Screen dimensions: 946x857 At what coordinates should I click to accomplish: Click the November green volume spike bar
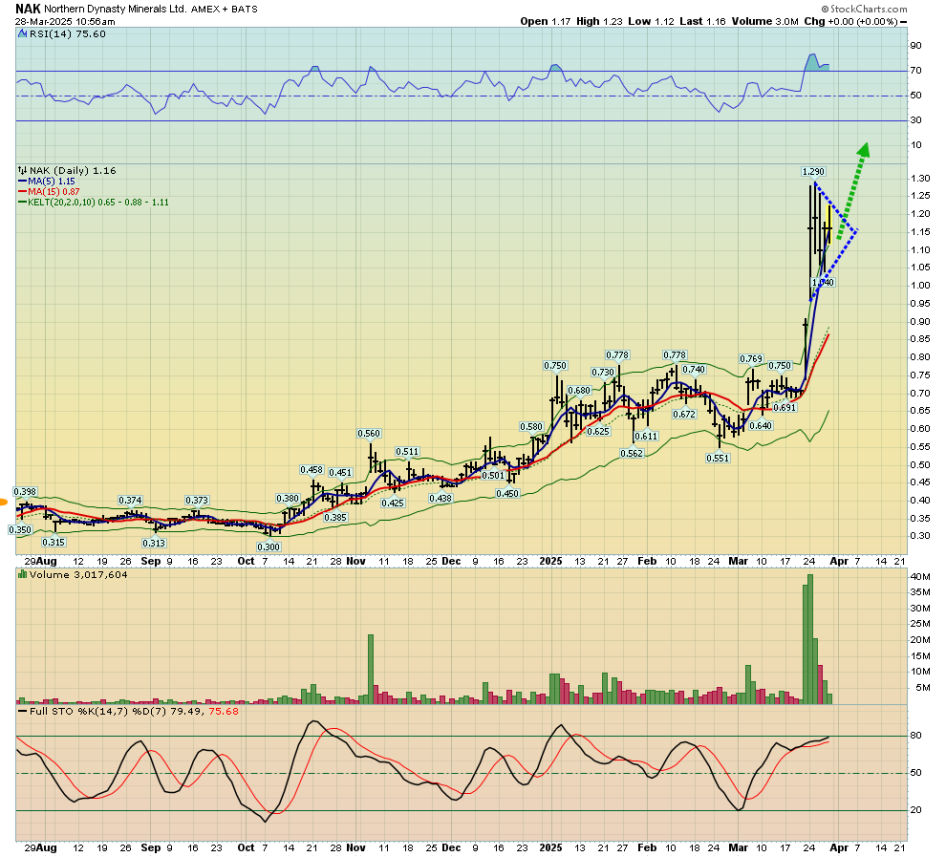[371, 669]
